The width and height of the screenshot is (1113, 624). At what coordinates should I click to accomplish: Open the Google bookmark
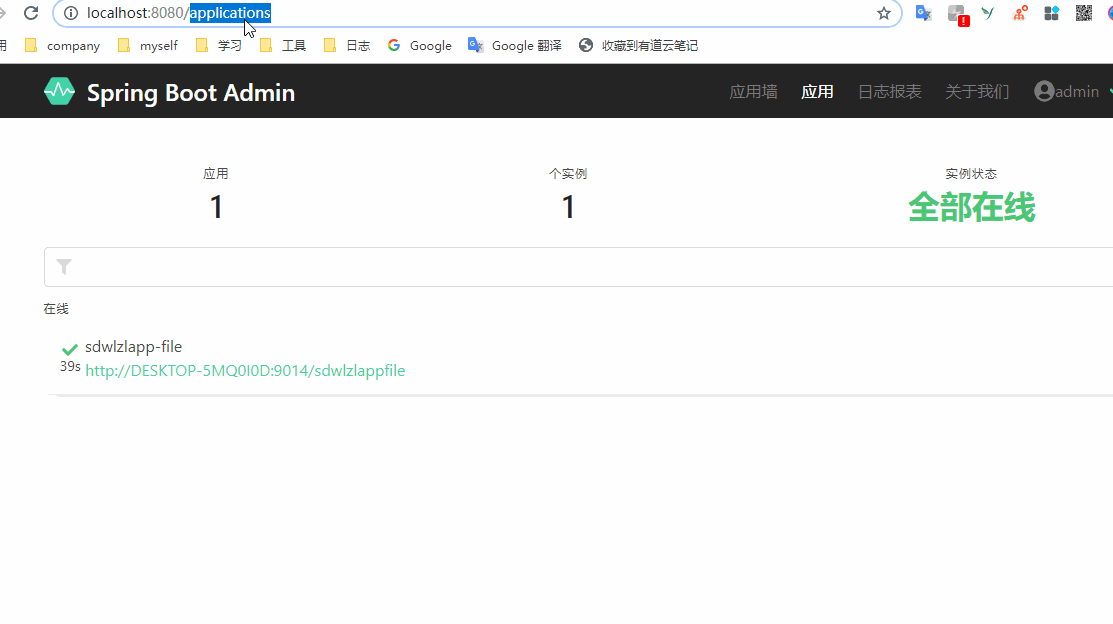coord(420,45)
